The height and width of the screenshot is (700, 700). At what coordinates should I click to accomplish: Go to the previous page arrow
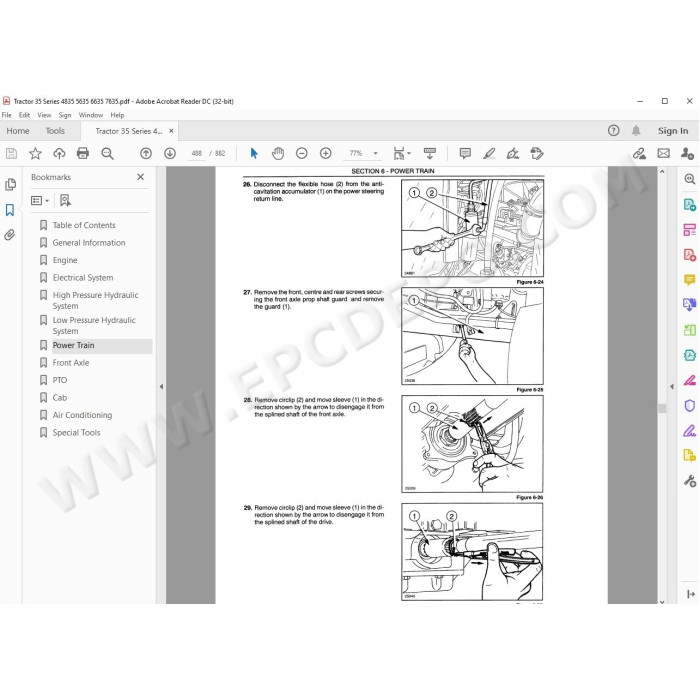[146, 154]
